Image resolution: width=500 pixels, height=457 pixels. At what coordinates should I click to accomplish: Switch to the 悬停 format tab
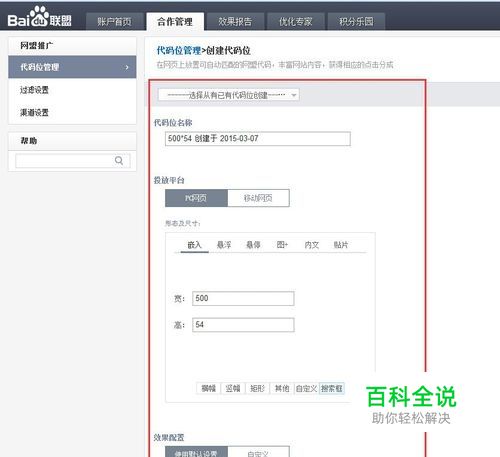[253, 245]
